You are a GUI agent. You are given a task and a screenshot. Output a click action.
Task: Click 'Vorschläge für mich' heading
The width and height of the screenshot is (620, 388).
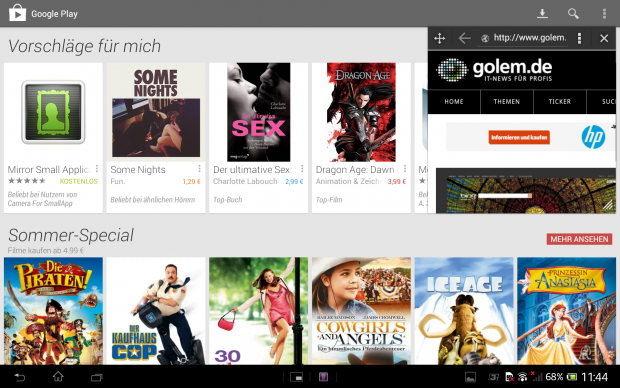[85, 46]
